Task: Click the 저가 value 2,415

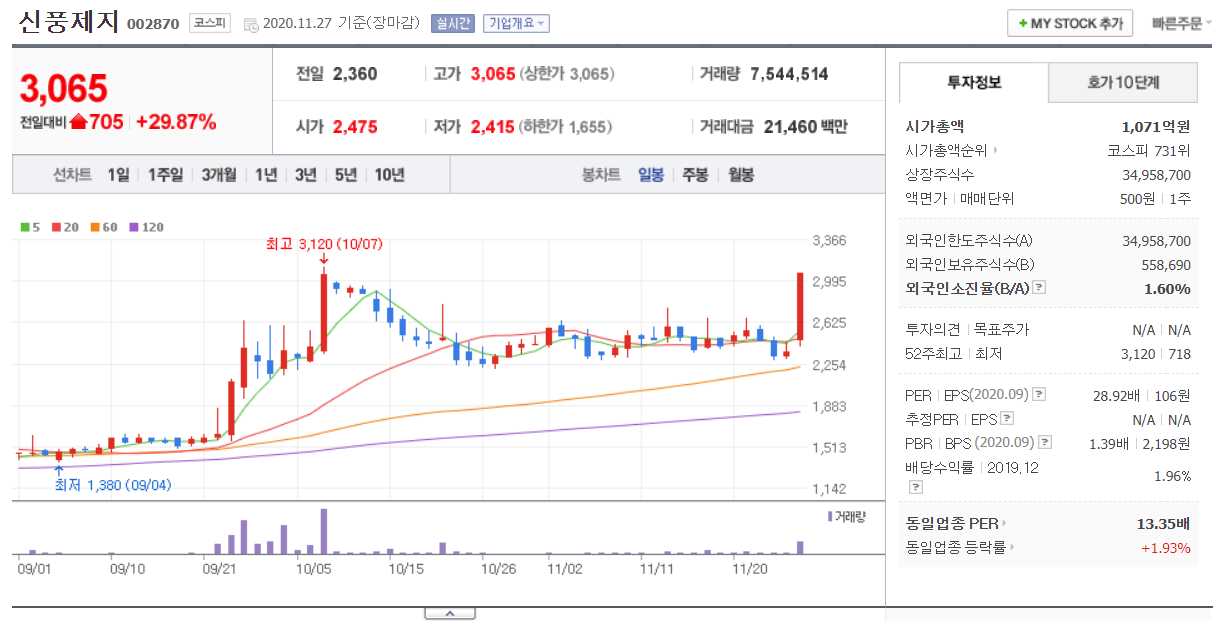Action: pyautogui.click(x=492, y=127)
